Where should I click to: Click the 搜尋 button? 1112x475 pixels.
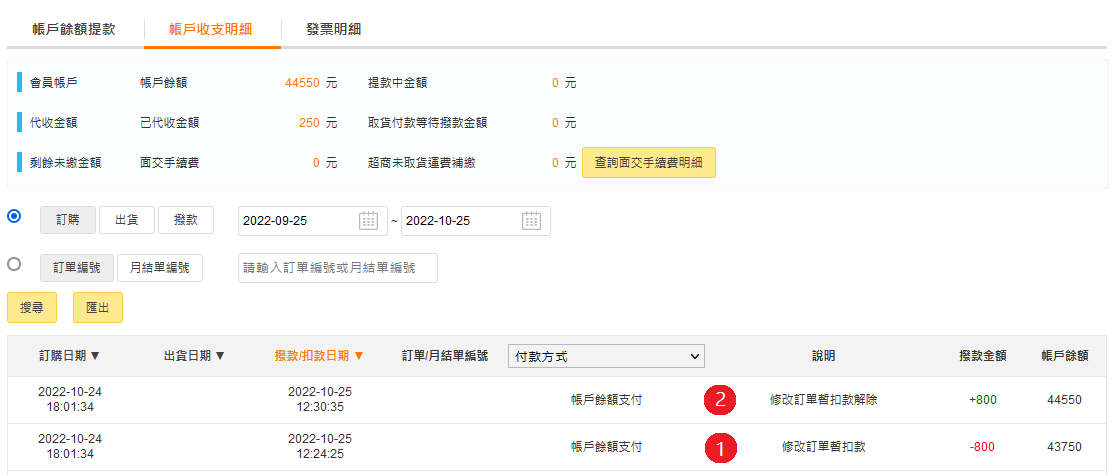point(32,308)
